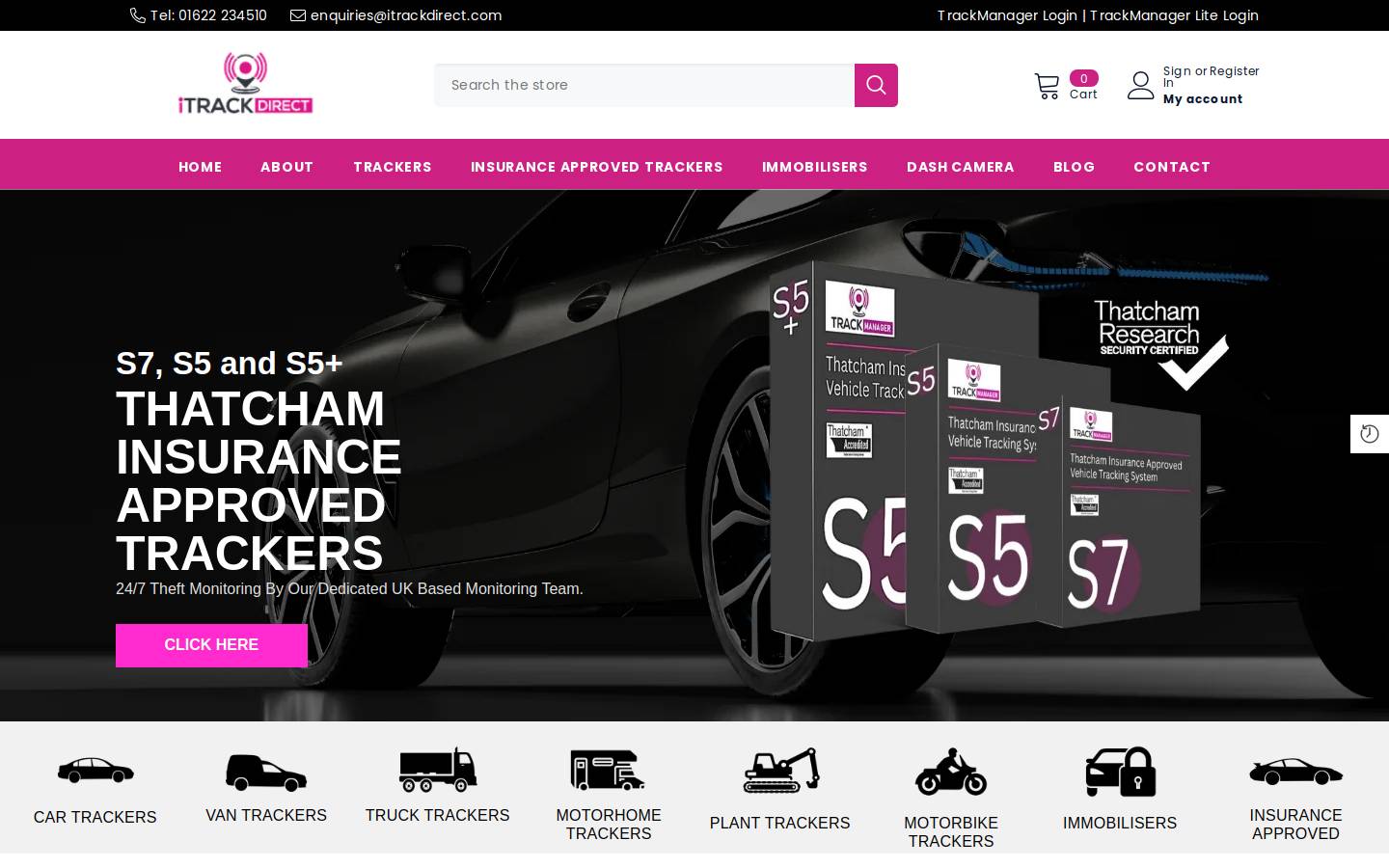This screenshot has width=1389, height=868.
Task: Click the Sign In link
Action: click(x=1177, y=76)
